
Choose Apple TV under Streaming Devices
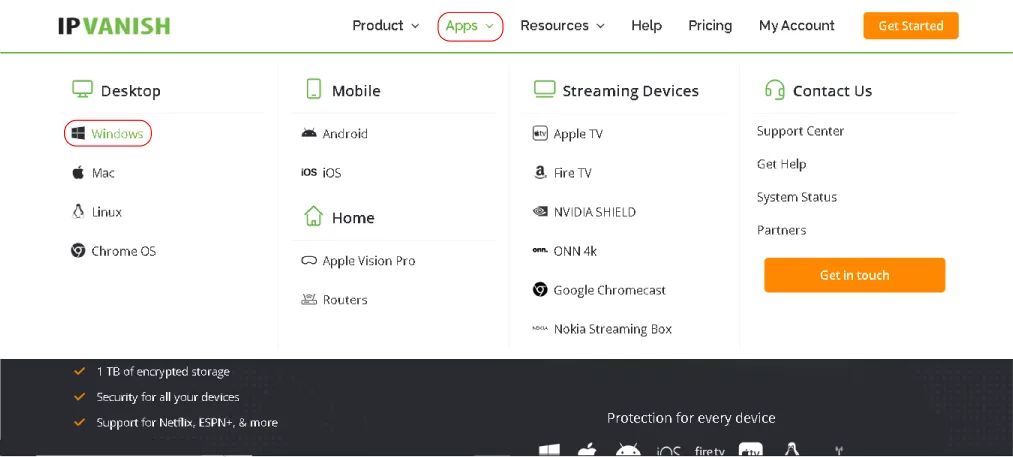coord(578,134)
